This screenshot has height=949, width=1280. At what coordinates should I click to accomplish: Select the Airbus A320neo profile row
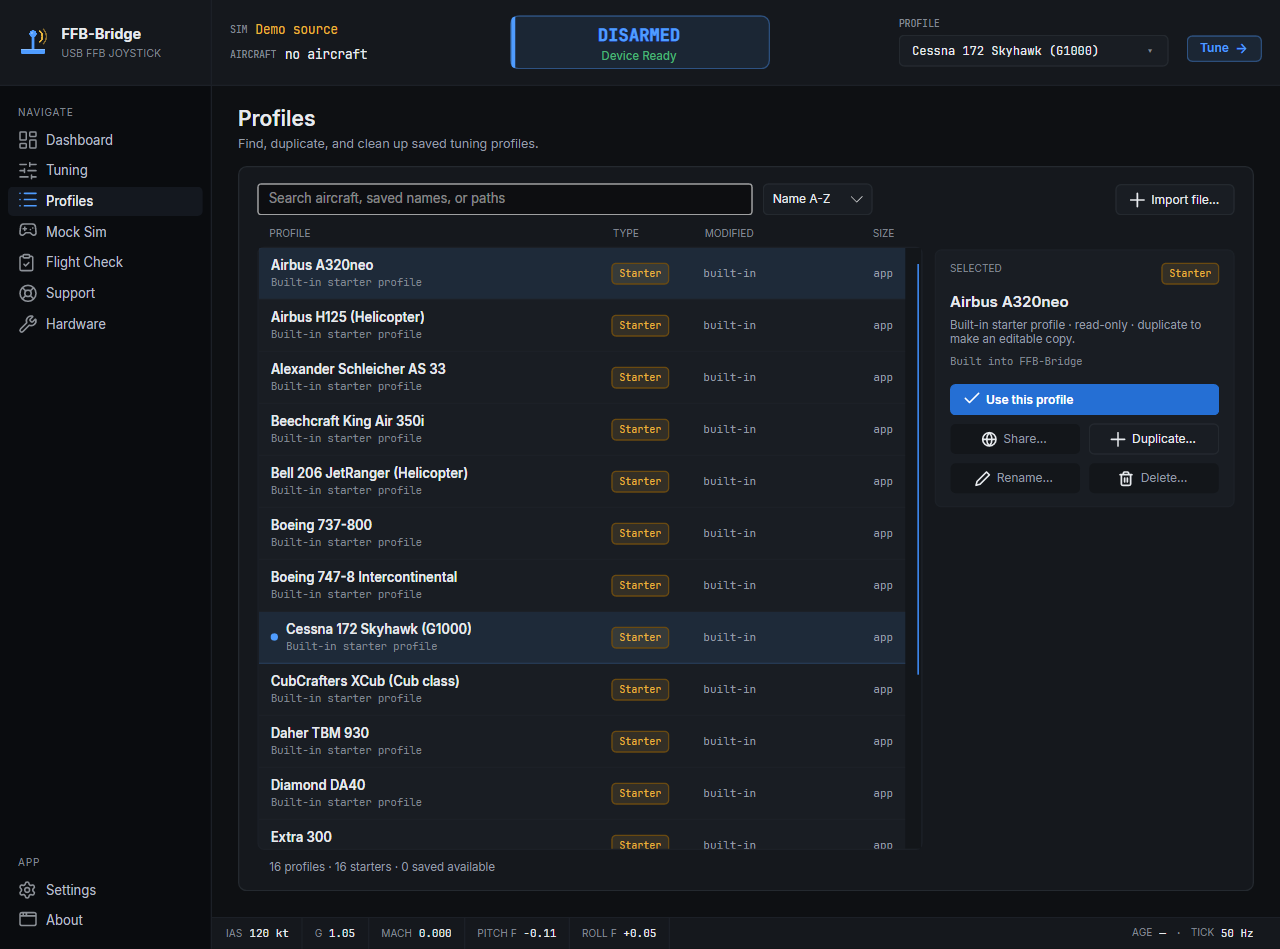point(582,273)
